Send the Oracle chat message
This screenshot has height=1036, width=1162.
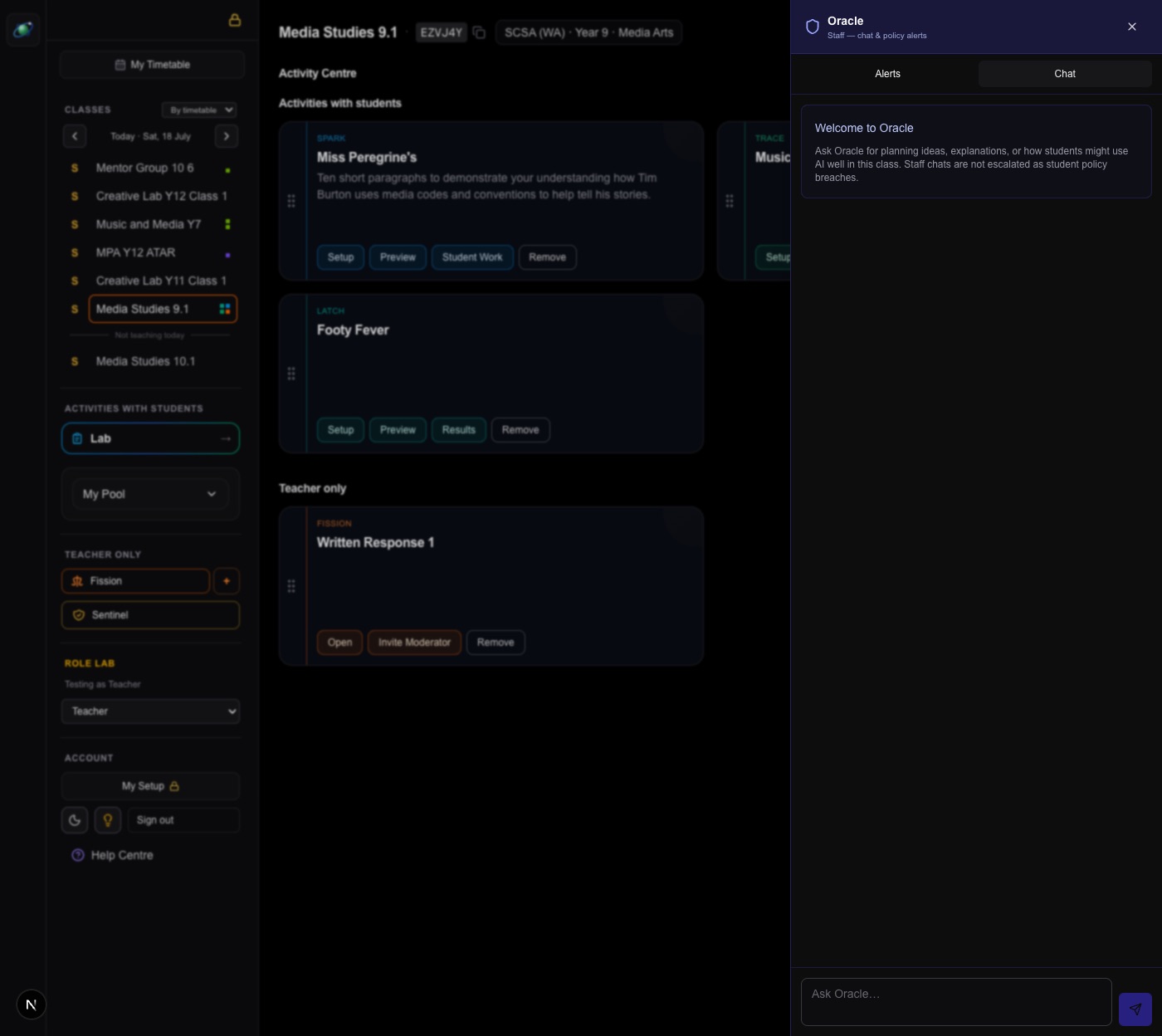pos(1135,1009)
